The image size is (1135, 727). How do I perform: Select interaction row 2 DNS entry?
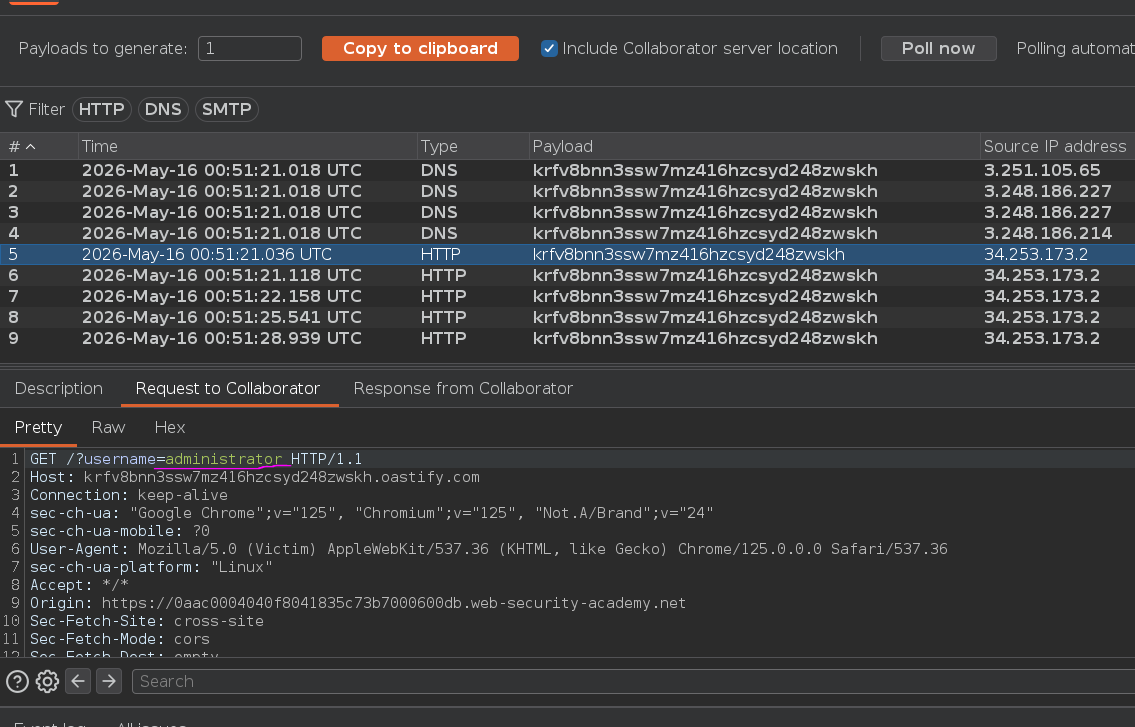[x=568, y=191]
